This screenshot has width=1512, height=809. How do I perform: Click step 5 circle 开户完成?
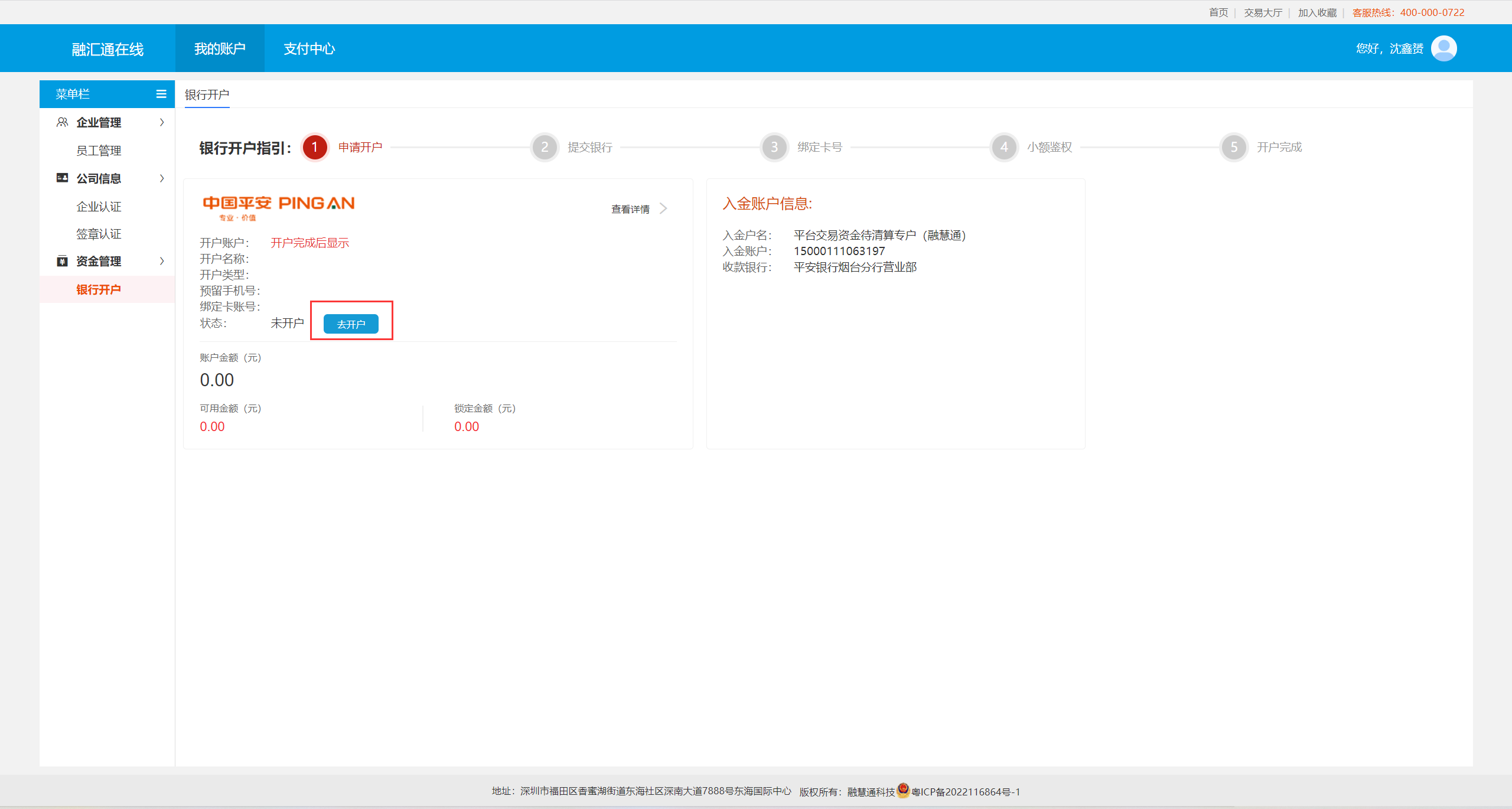(1234, 147)
